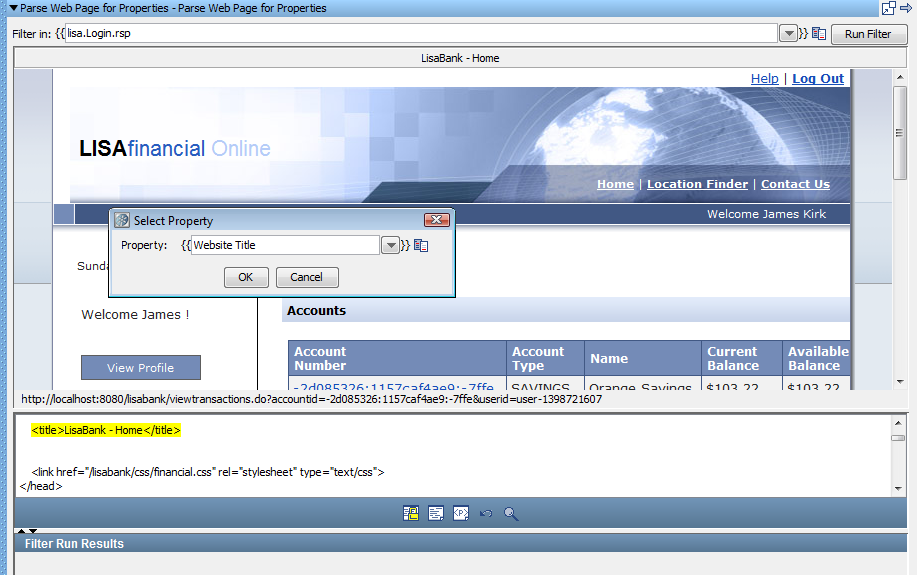Click the right arrow icon at top right
Viewport: 918px width, 575px height.
pyautogui.click(x=906, y=8)
